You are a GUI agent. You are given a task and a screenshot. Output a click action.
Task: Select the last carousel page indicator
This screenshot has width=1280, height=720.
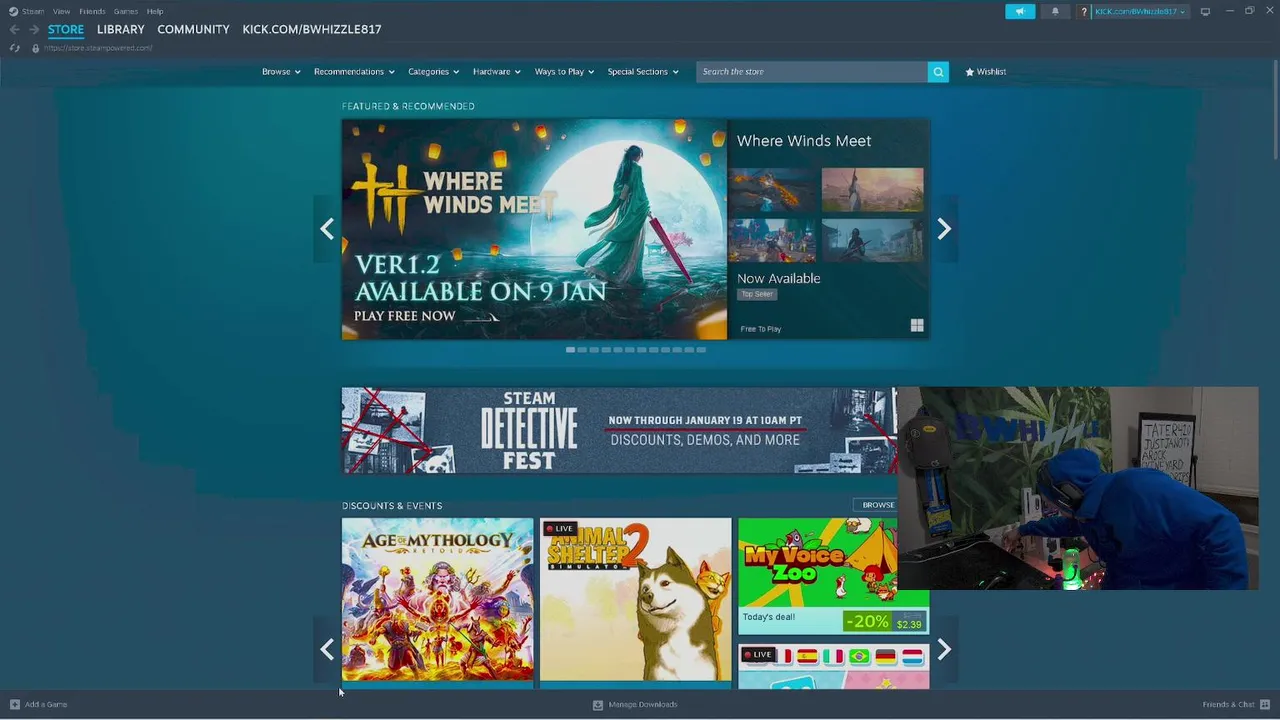point(701,350)
